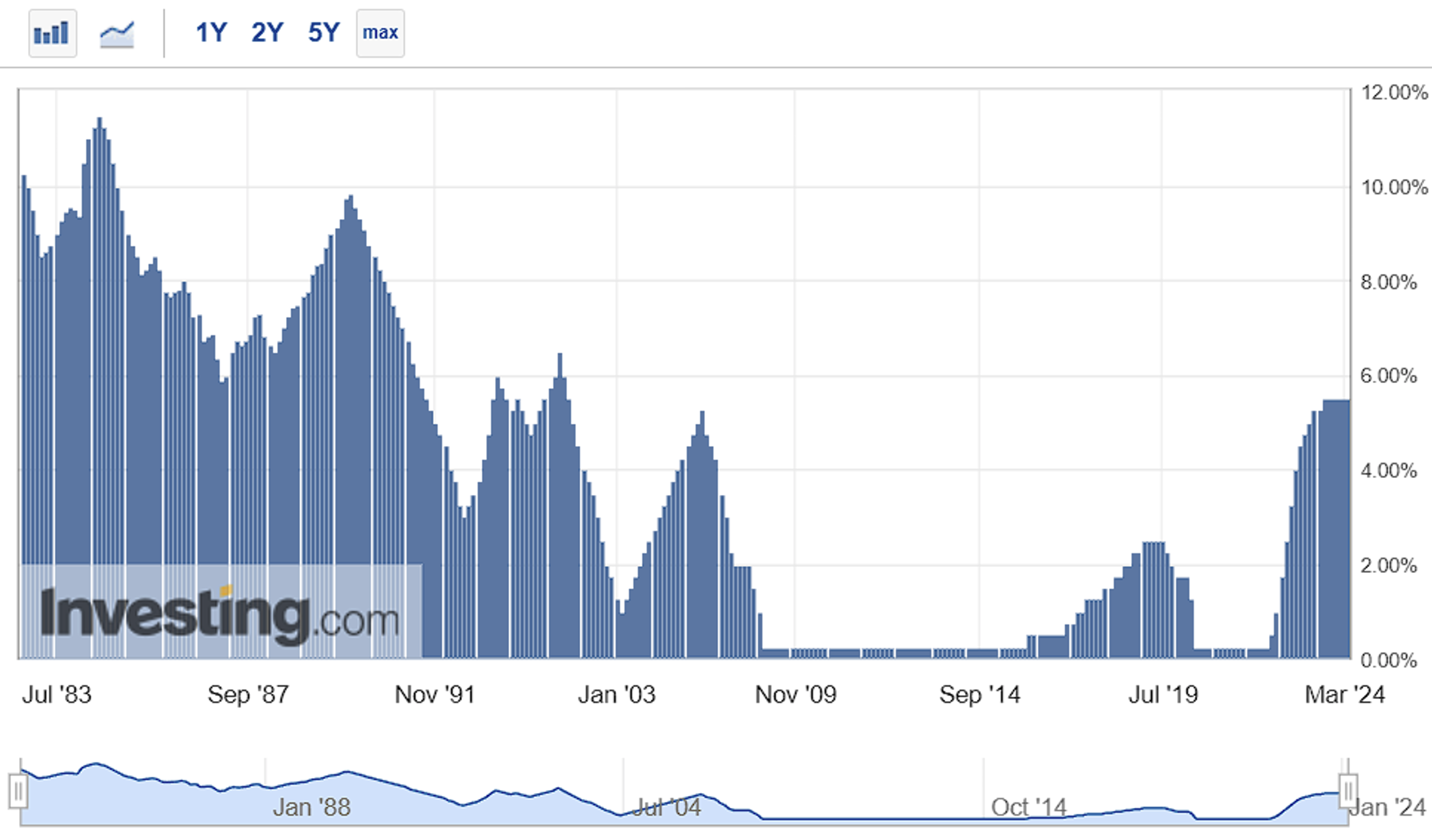Click the Jul '83 x-axis label

pos(57,694)
